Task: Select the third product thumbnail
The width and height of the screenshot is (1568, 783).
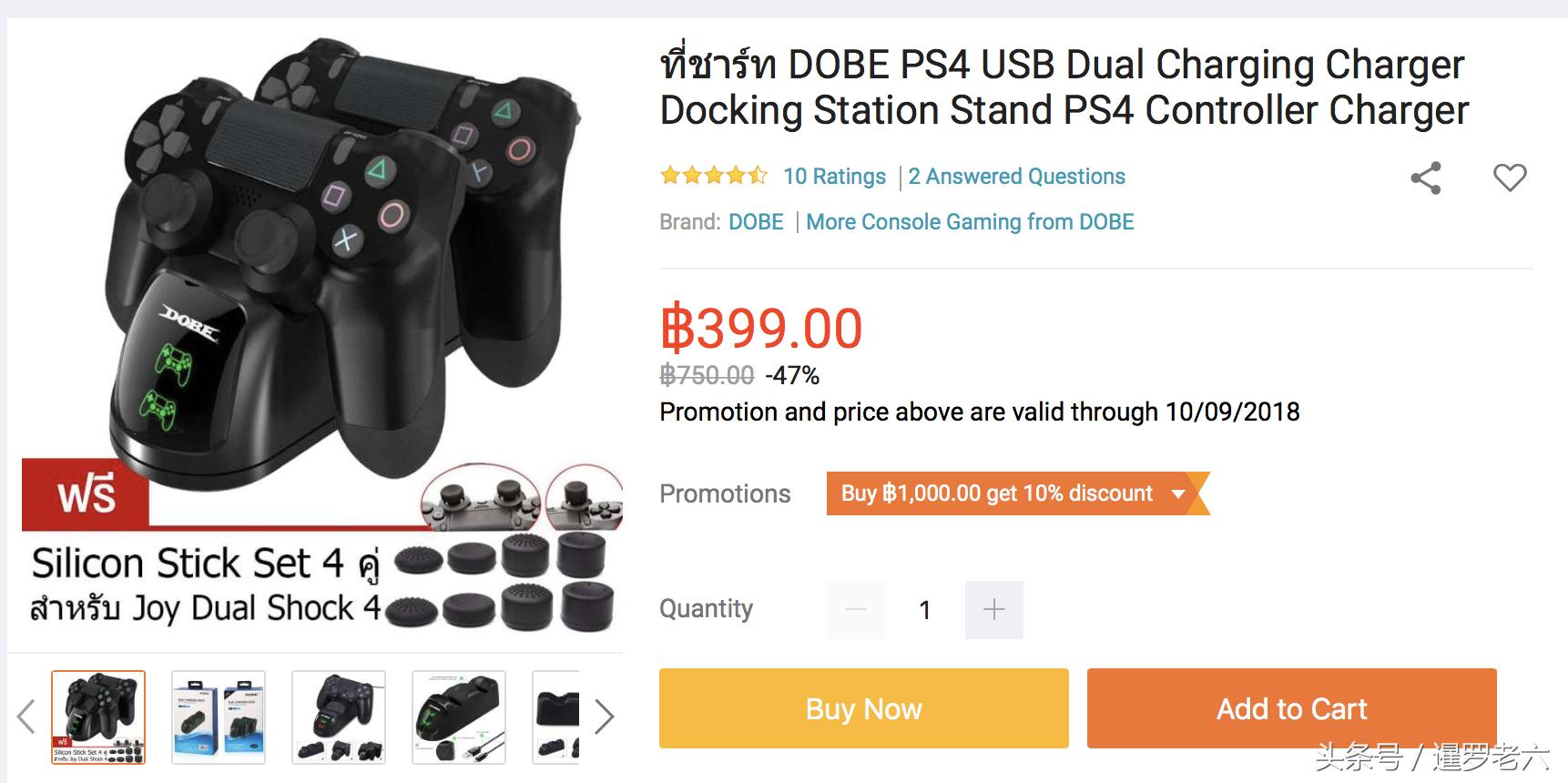Action: [x=339, y=717]
